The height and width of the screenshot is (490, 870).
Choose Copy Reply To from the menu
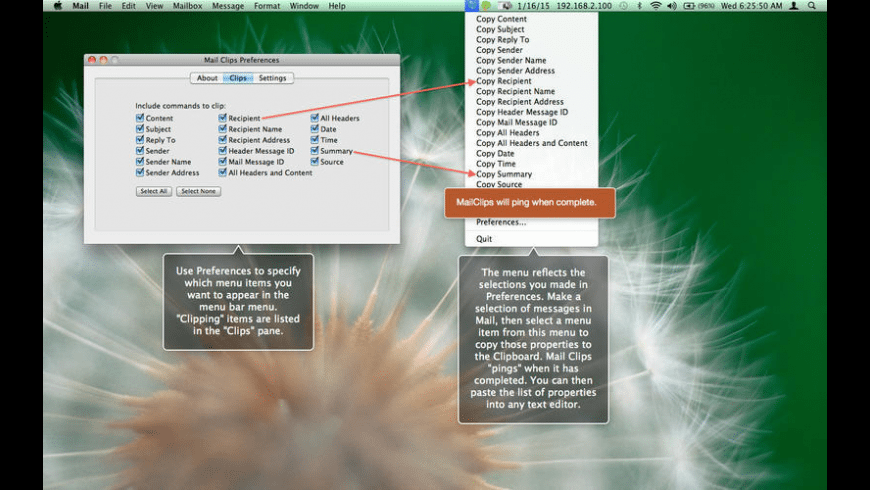531,39
